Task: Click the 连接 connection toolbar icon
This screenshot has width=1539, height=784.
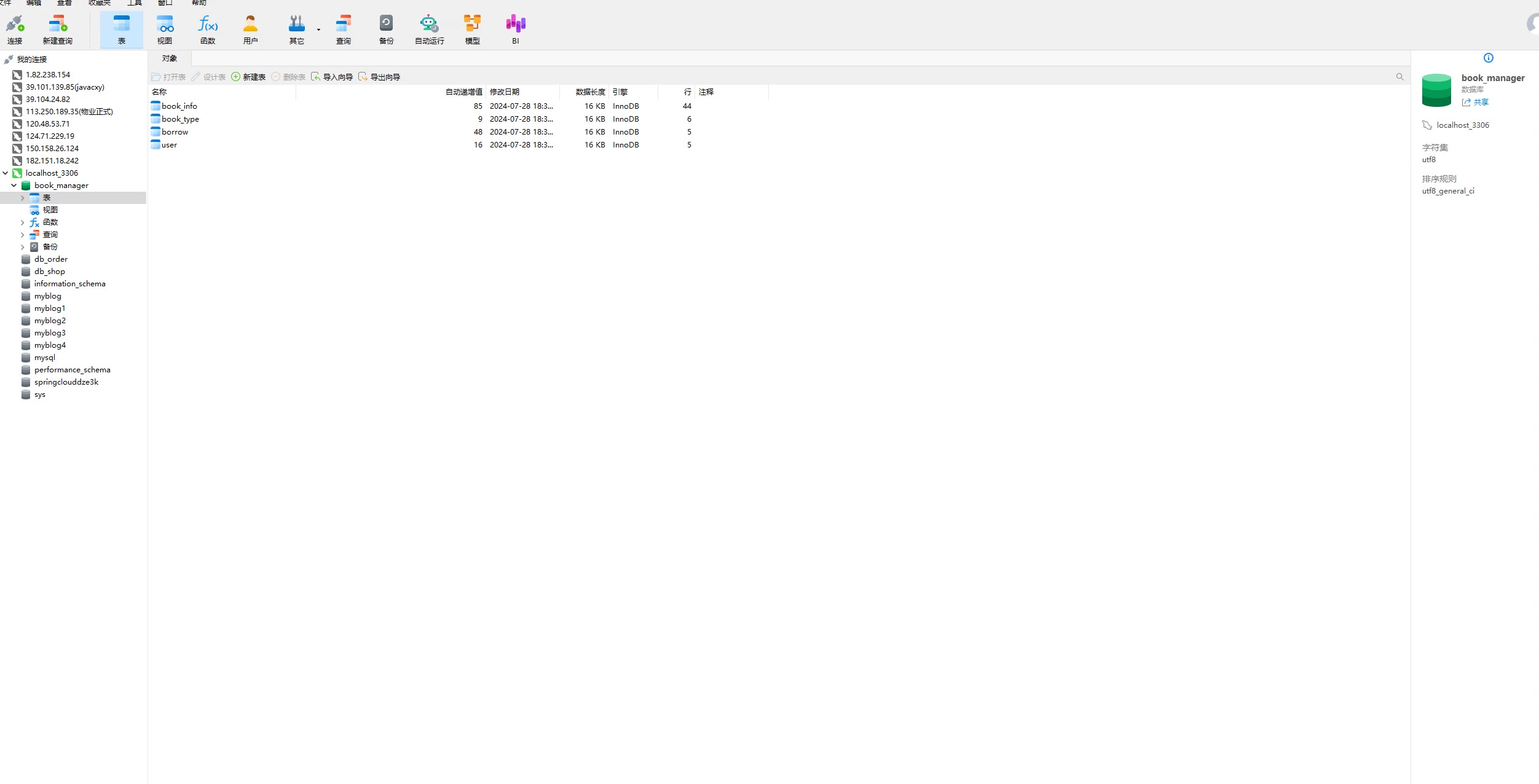Action: [x=15, y=29]
